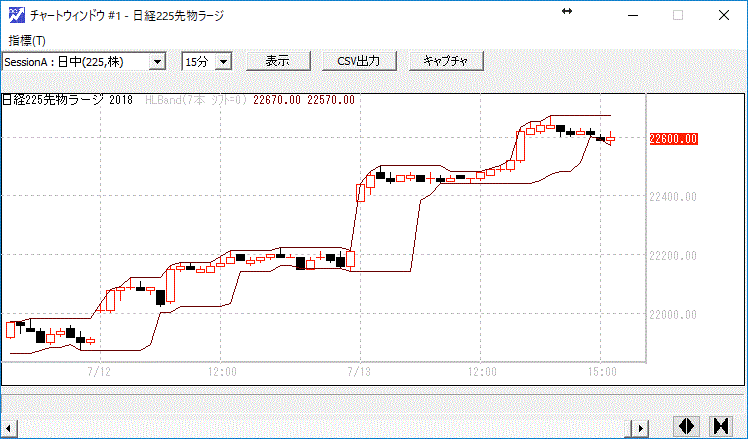
Task: Click the resize arrows icon in title bar
Action: [567, 11]
